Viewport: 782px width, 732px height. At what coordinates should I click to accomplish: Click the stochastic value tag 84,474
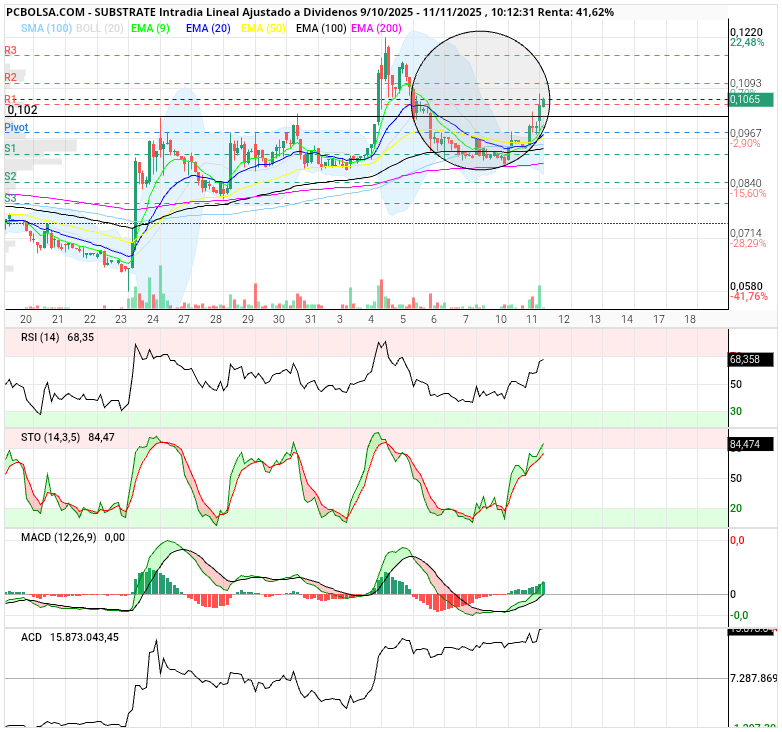click(751, 444)
